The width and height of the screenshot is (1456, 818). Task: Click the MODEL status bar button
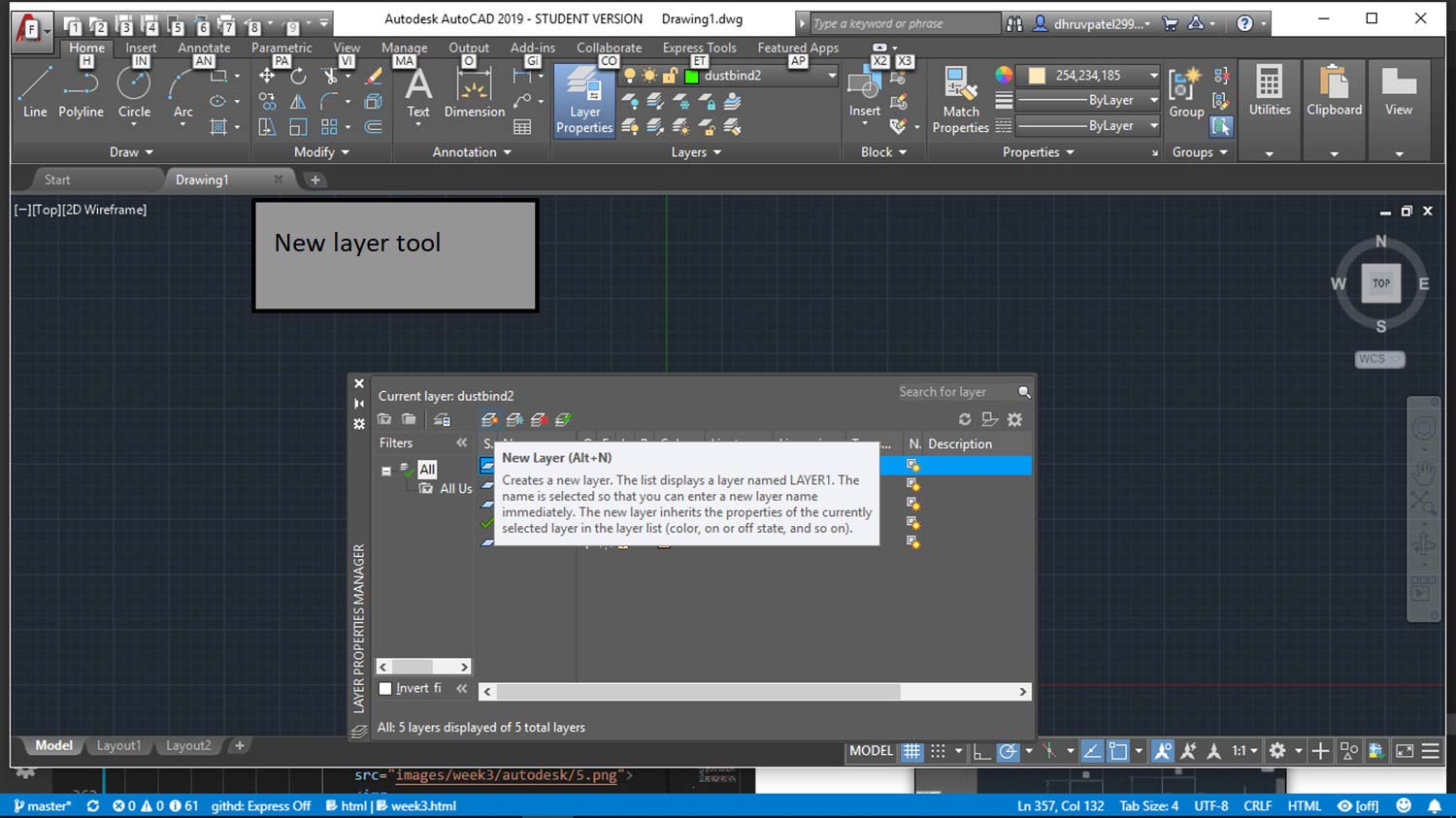tap(871, 751)
